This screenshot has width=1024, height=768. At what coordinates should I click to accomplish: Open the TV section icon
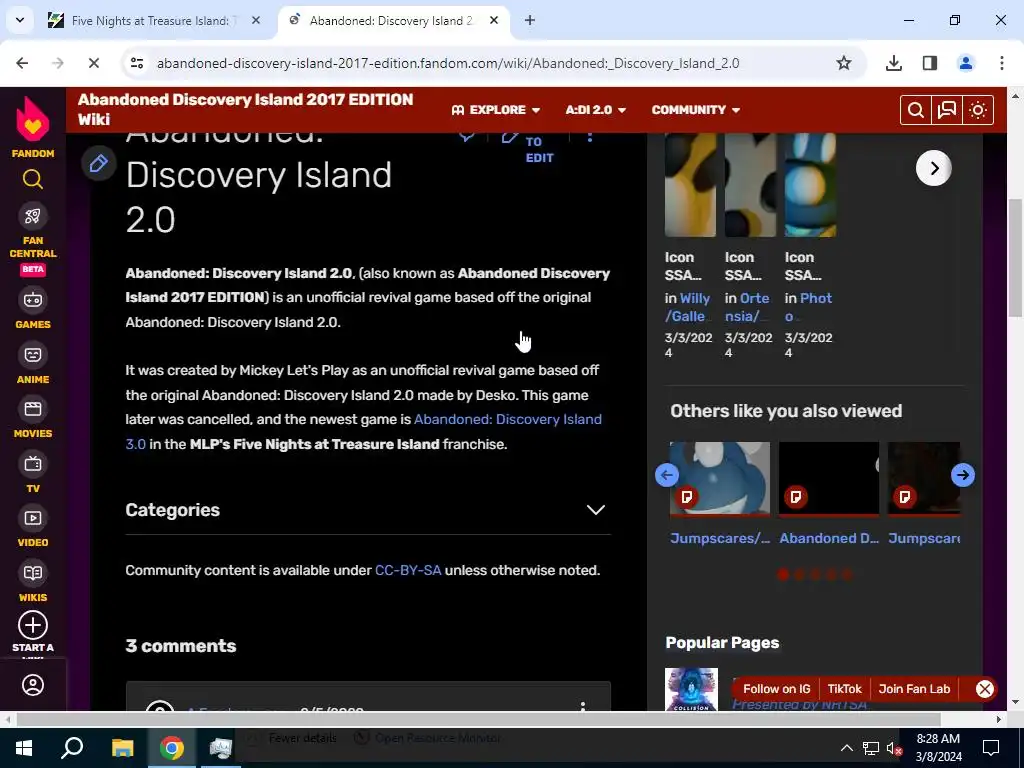(33, 464)
